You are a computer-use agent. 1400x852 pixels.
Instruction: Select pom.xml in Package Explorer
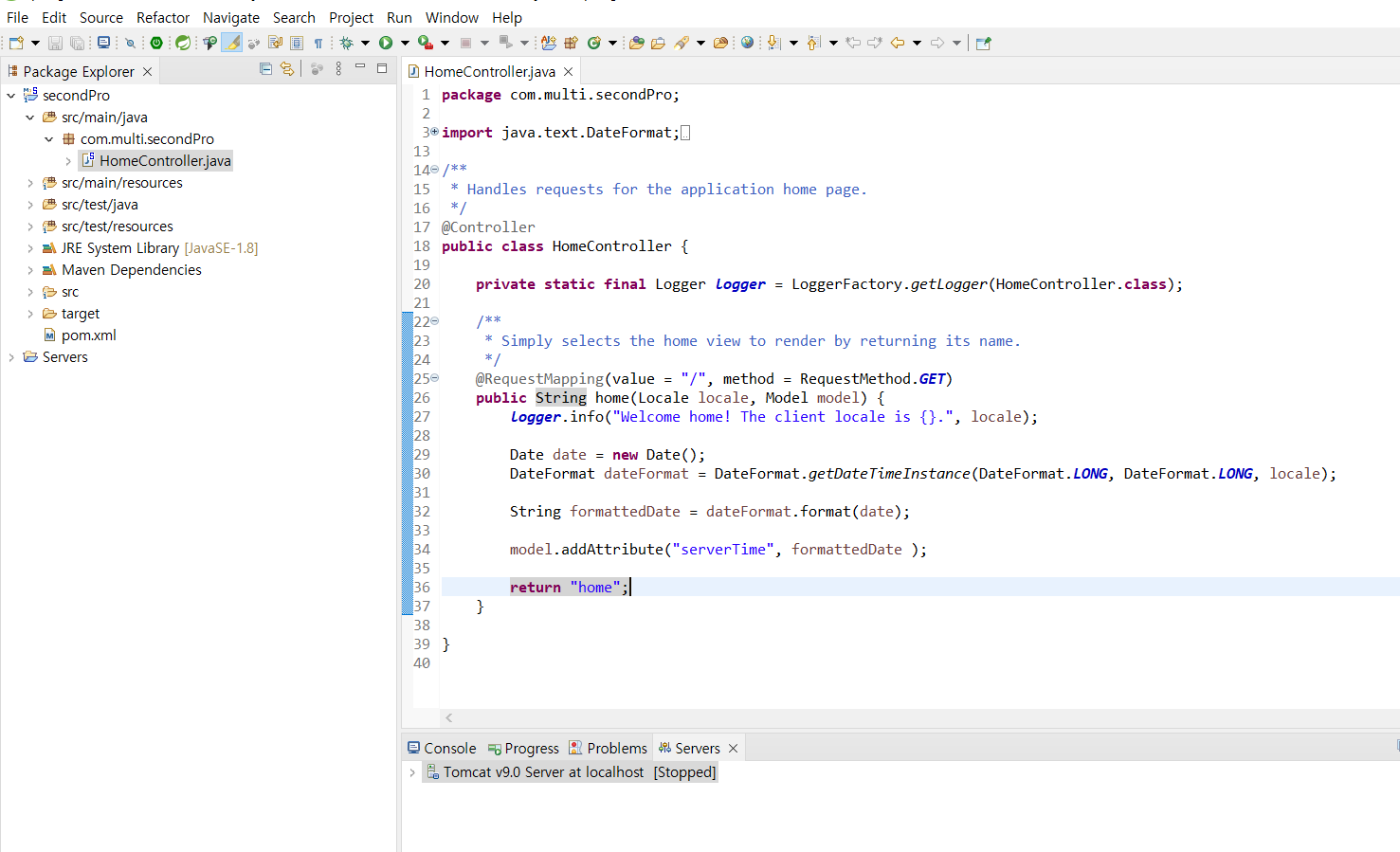point(80,335)
